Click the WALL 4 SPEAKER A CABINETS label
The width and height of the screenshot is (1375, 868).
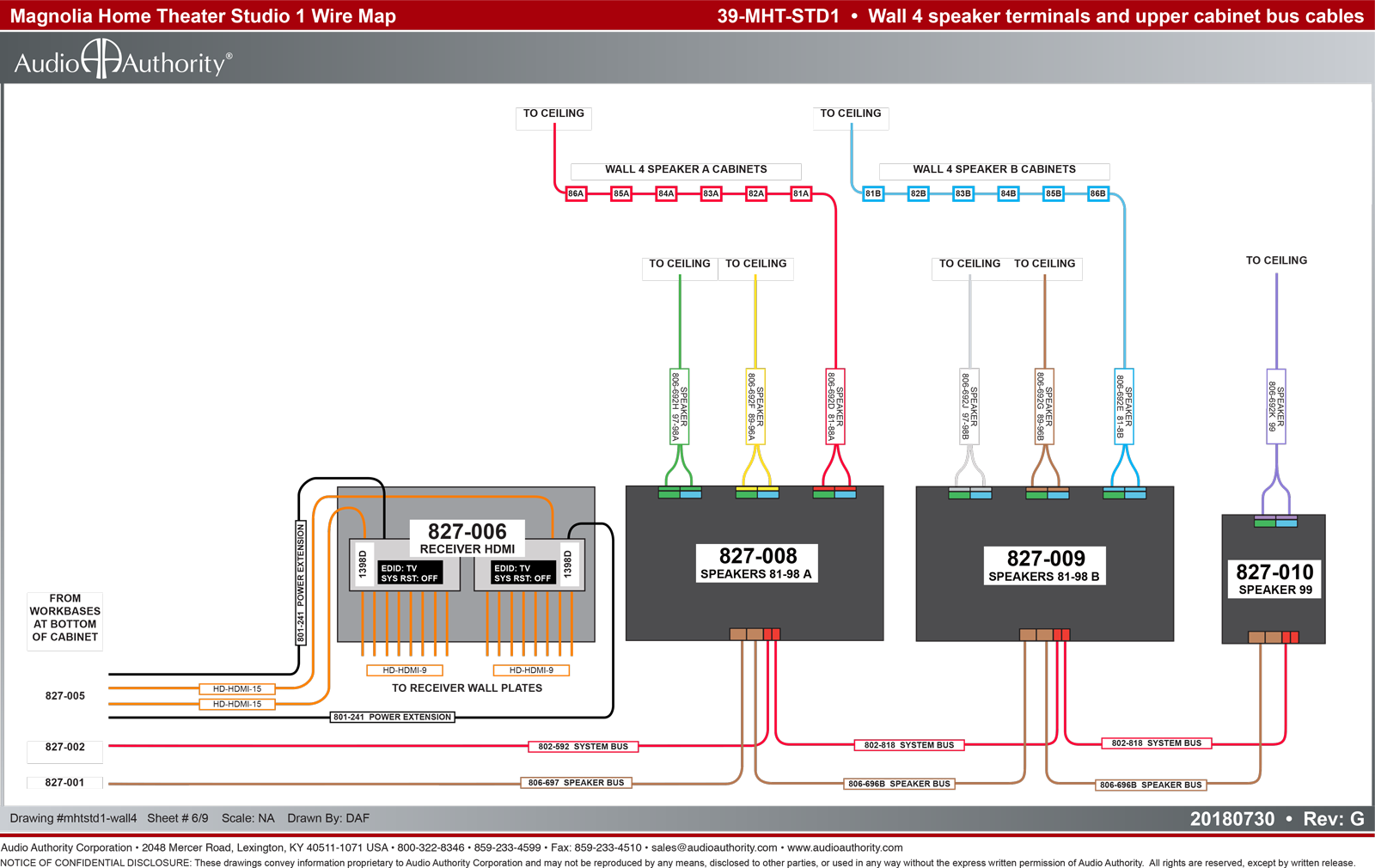tap(686, 169)
